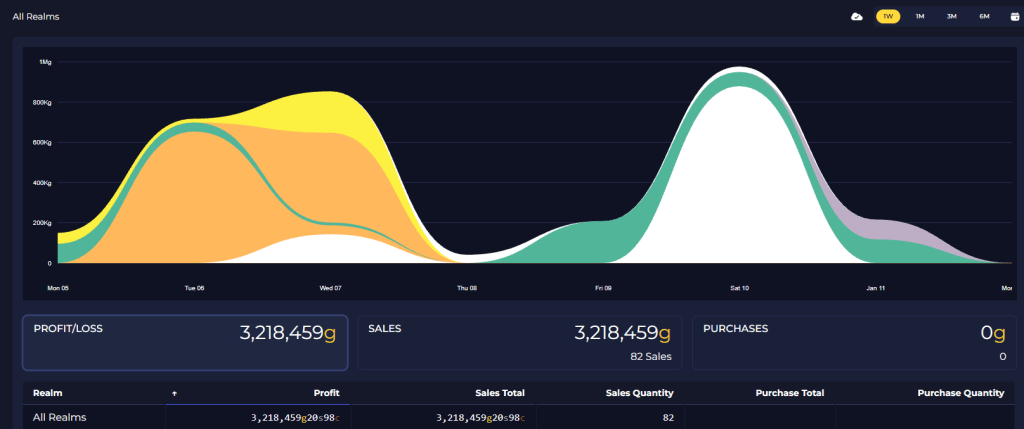Sort table by Purchase Total column
Image resolution: width=1024 pixels, height=429 pixels.
(788, 394)
